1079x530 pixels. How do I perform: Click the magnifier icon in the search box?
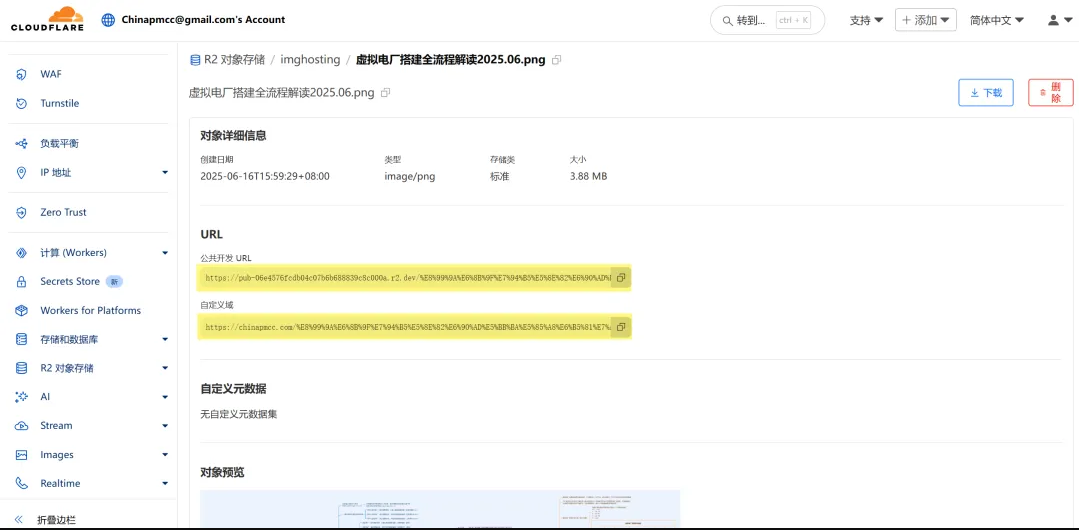tap(727, 21)
